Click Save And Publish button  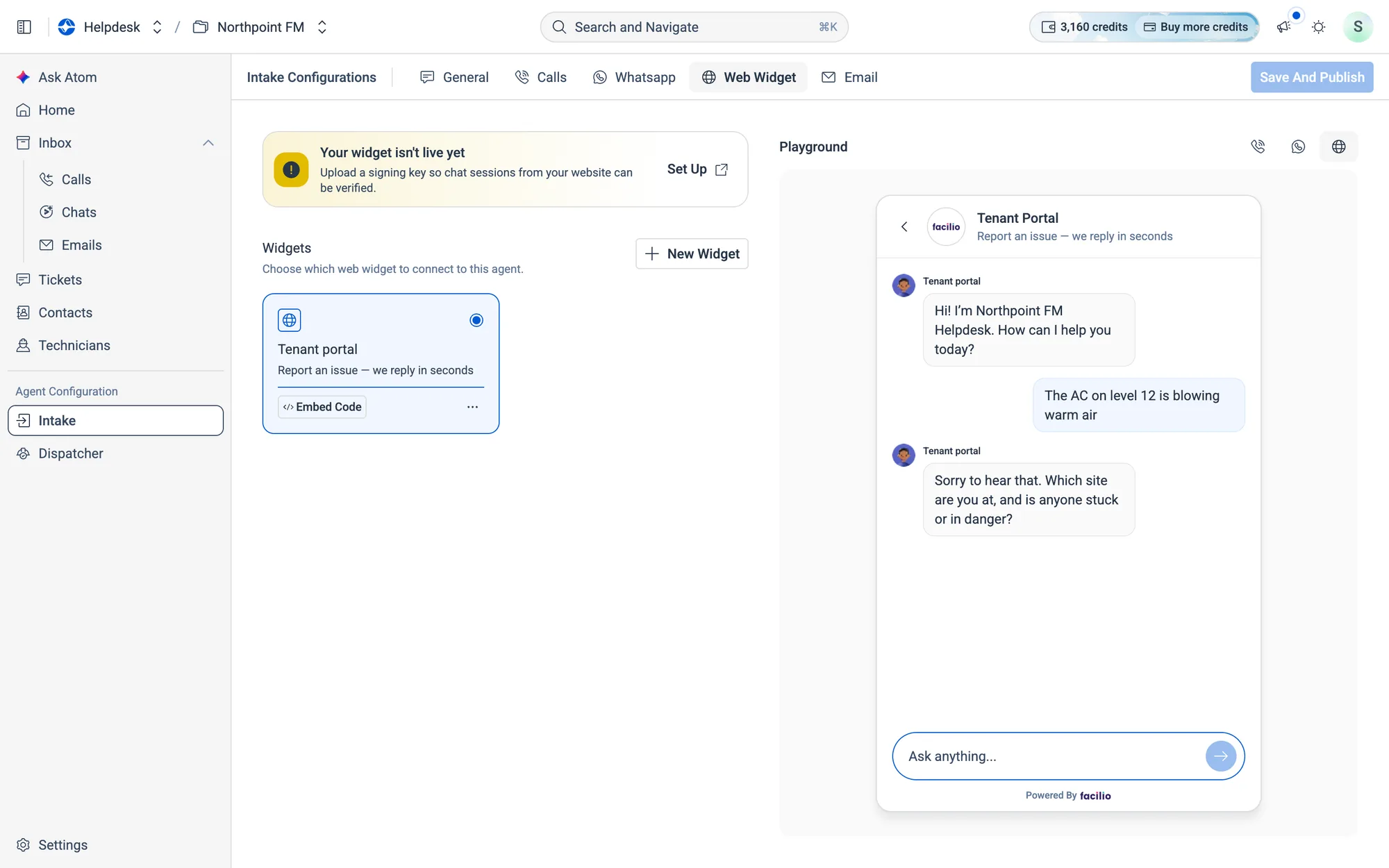click(1312, 77)
